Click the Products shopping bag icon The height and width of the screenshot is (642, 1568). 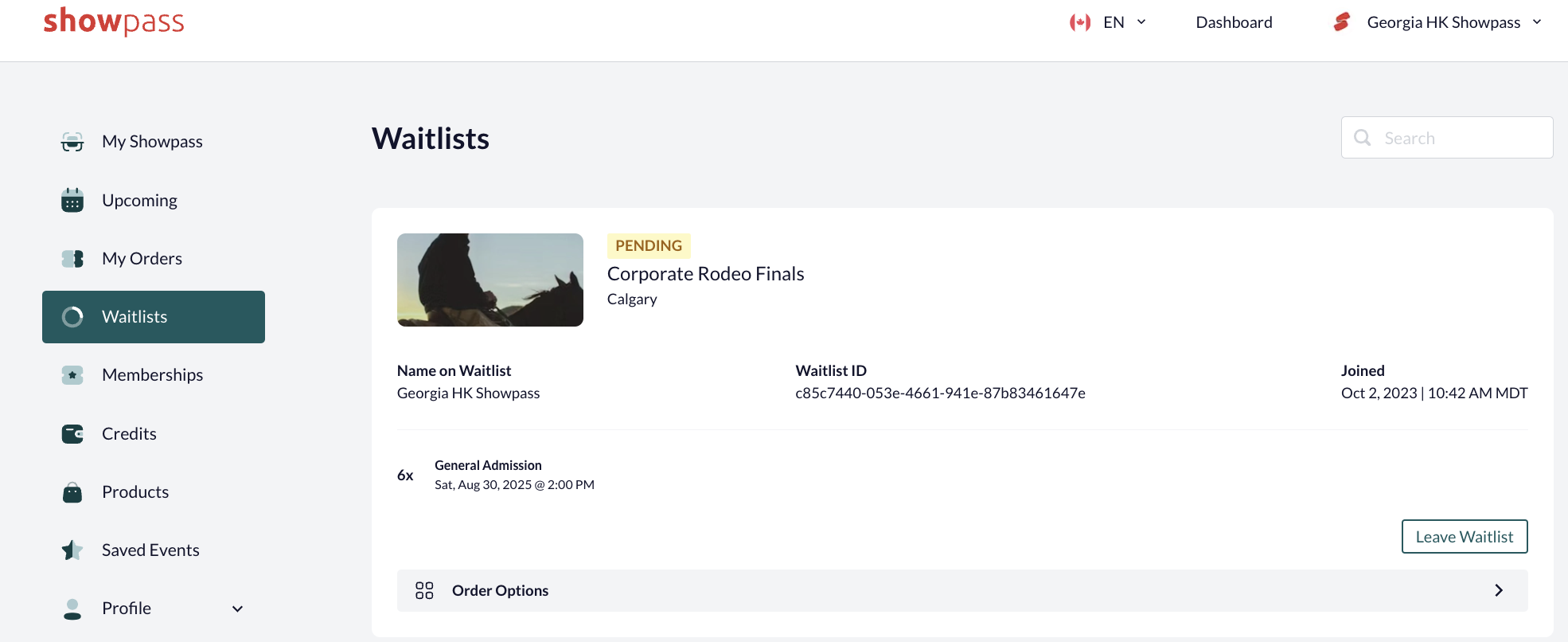point(72,492)
